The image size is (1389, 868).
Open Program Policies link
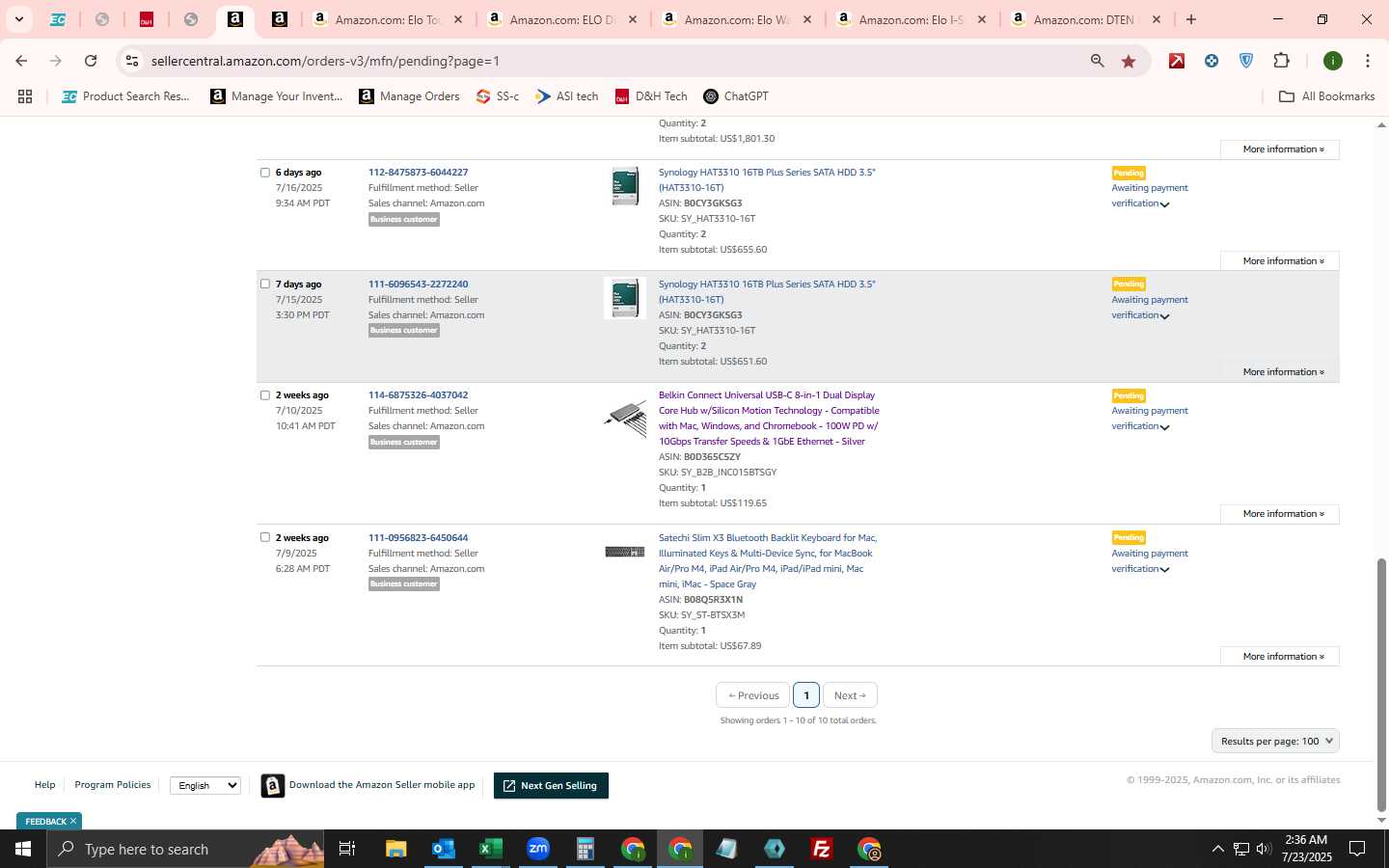pyautogui.click(x=113, y=785)
